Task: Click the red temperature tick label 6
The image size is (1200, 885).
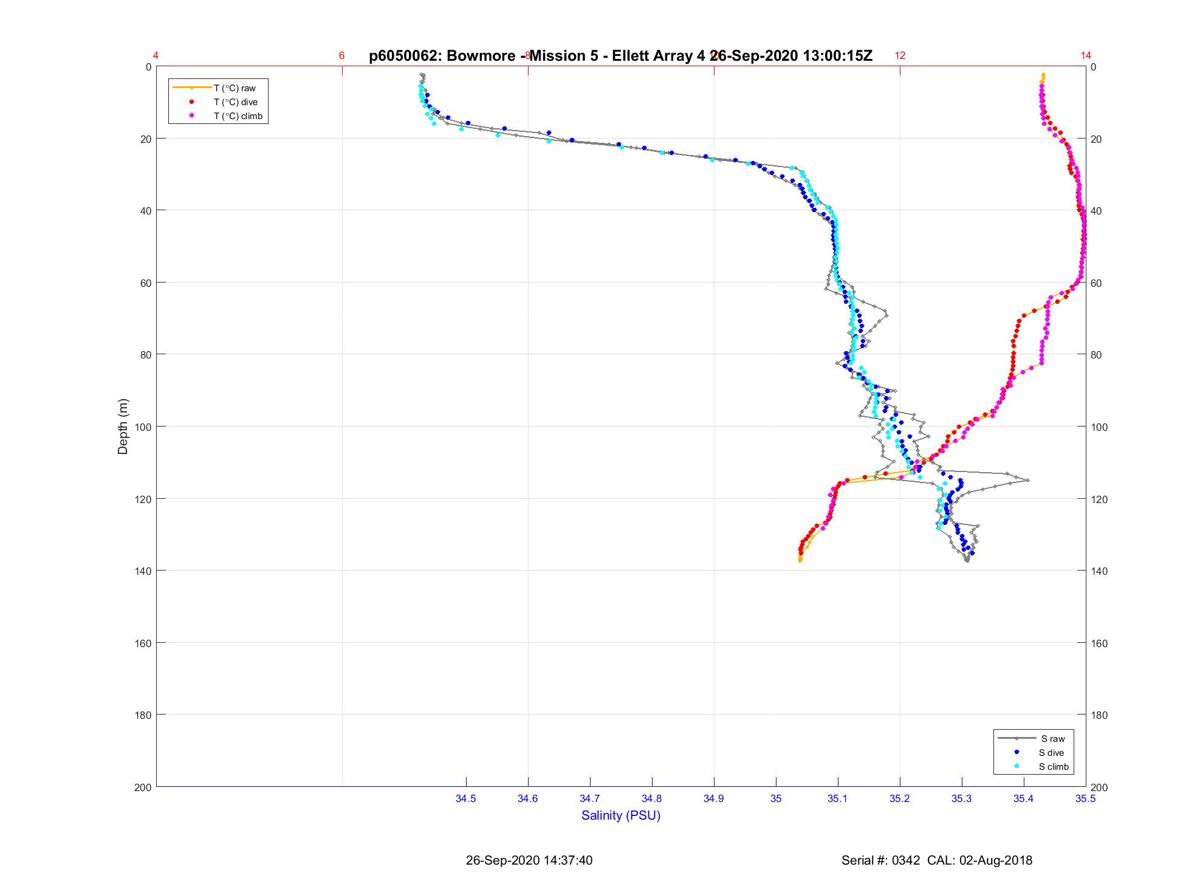Action: click(x=342, y=56)
